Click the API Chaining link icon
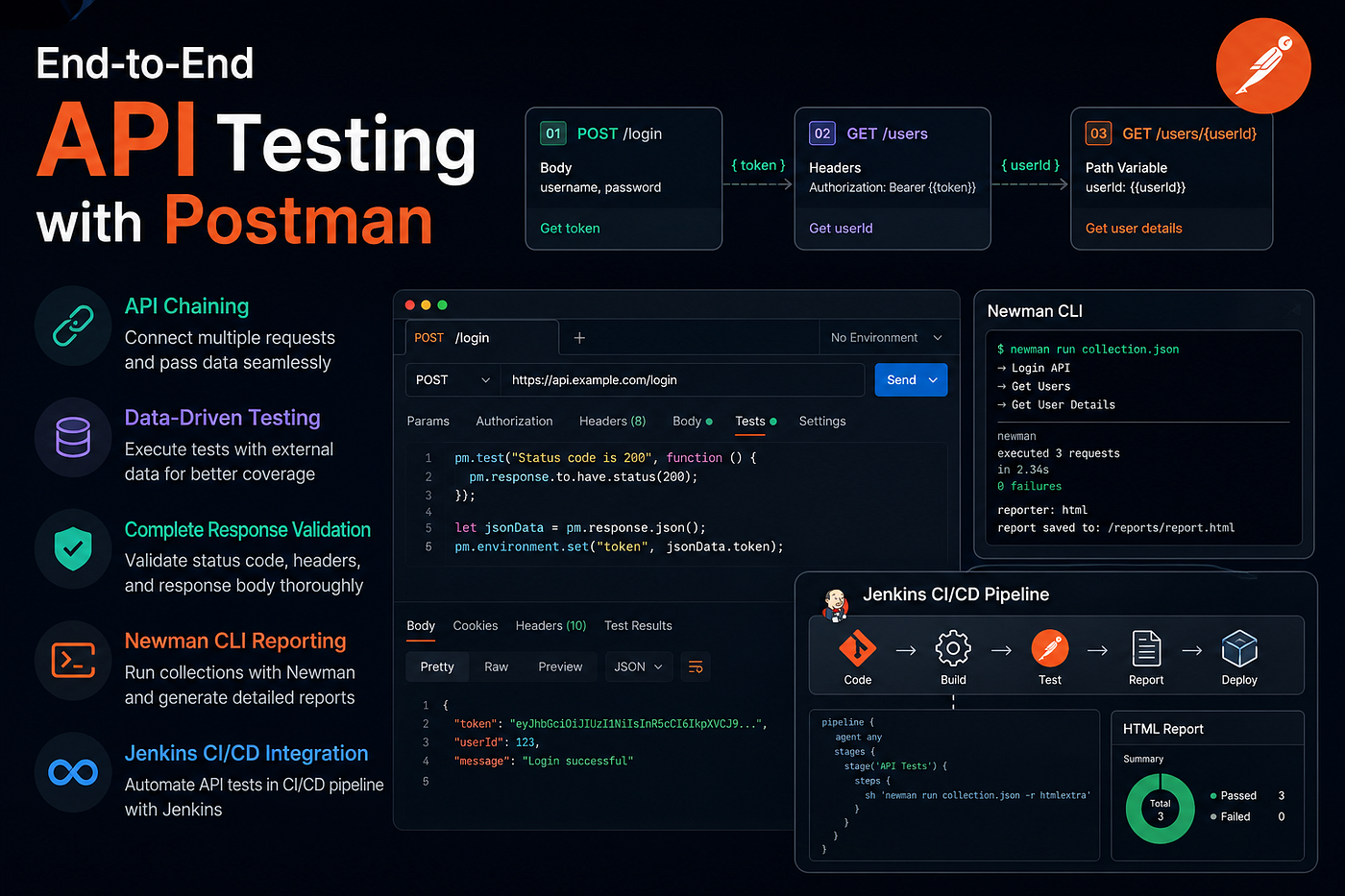1345x896 pixels. click(73, 326)
